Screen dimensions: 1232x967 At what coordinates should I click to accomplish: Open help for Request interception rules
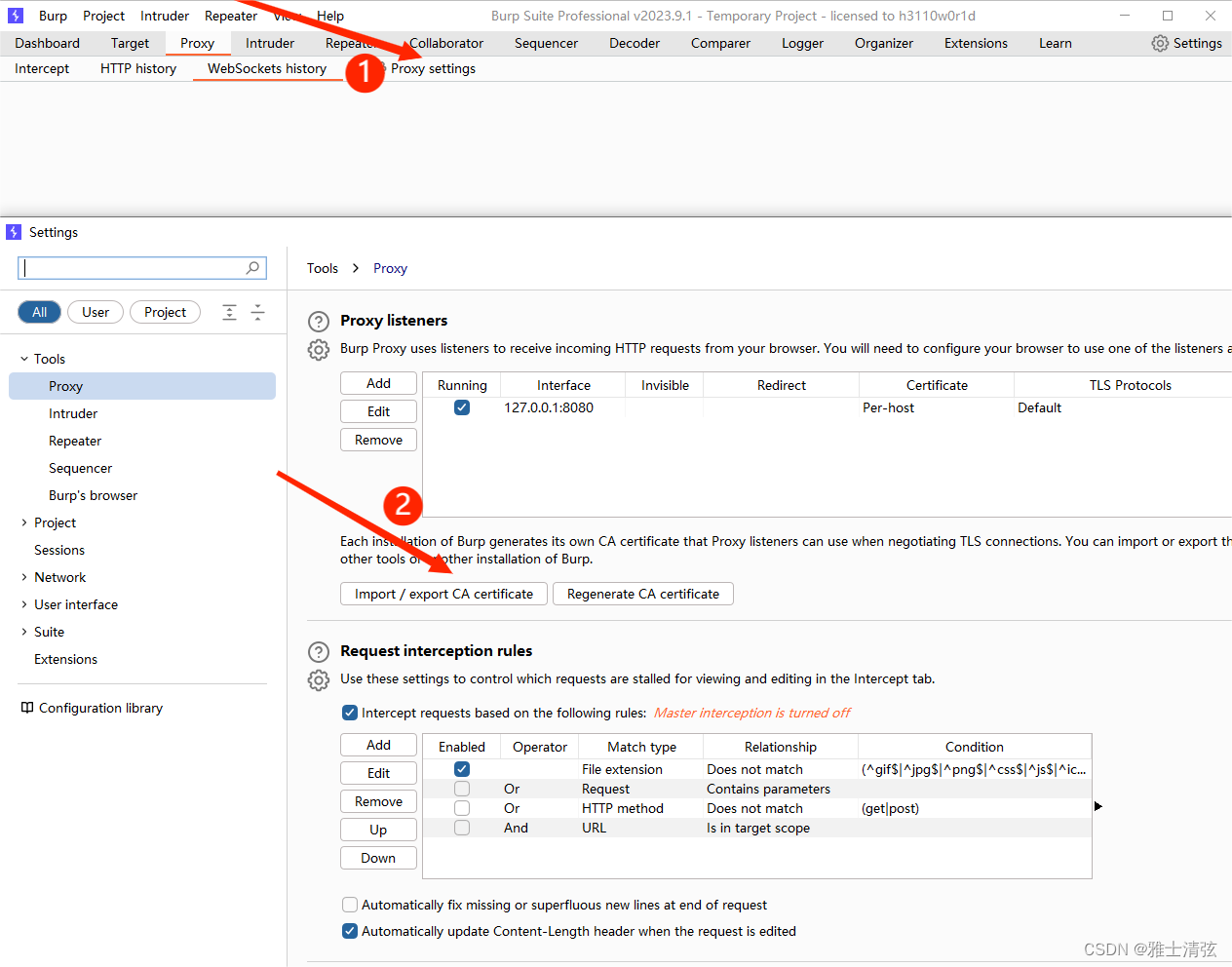coord(319,652)
